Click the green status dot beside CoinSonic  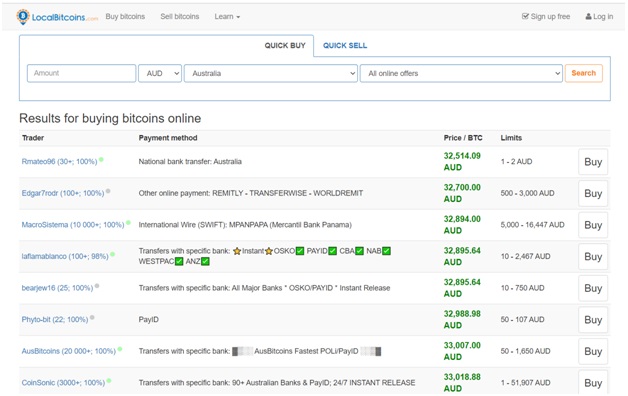tap(109, 381)
